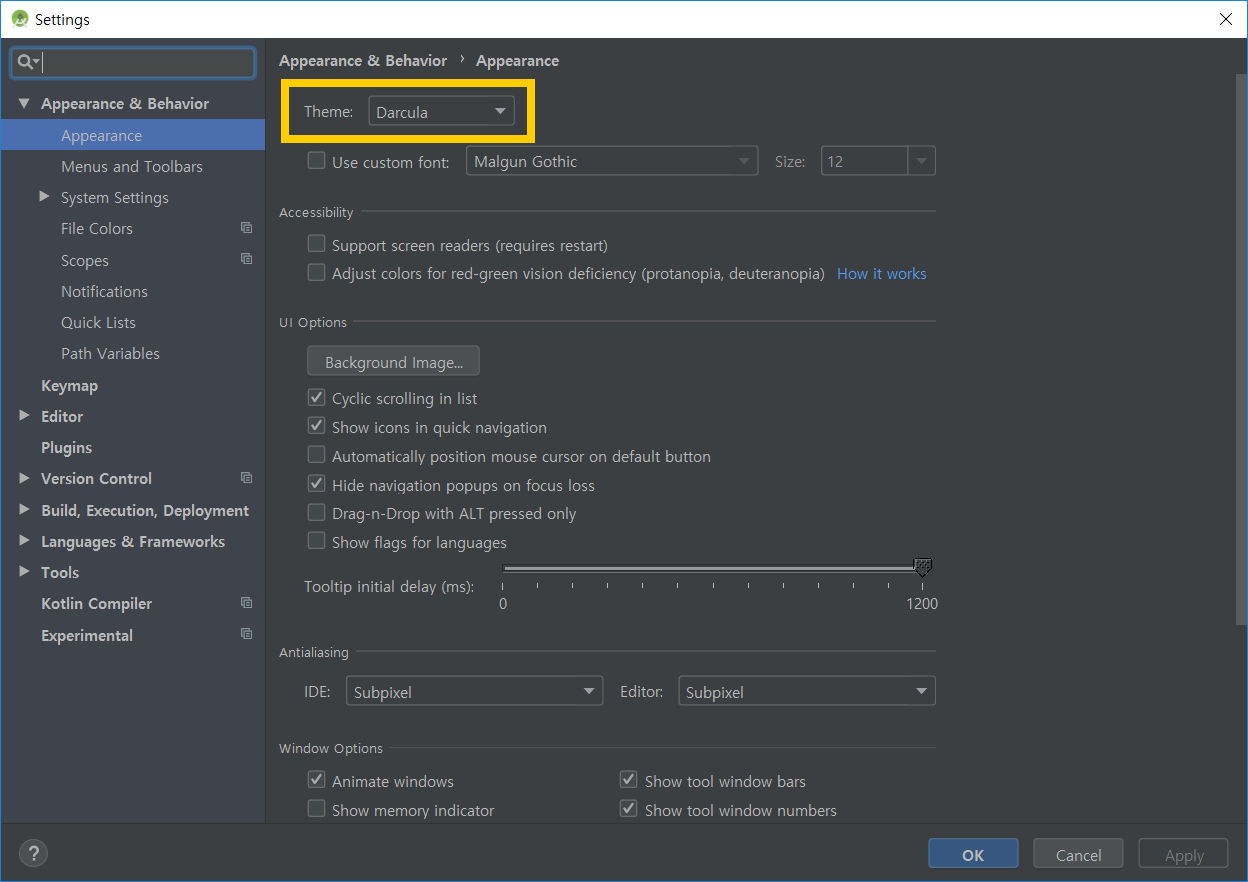Select Menus and Toolbars settings
This screenshot has height=882, width=1248.
point(133,166)
